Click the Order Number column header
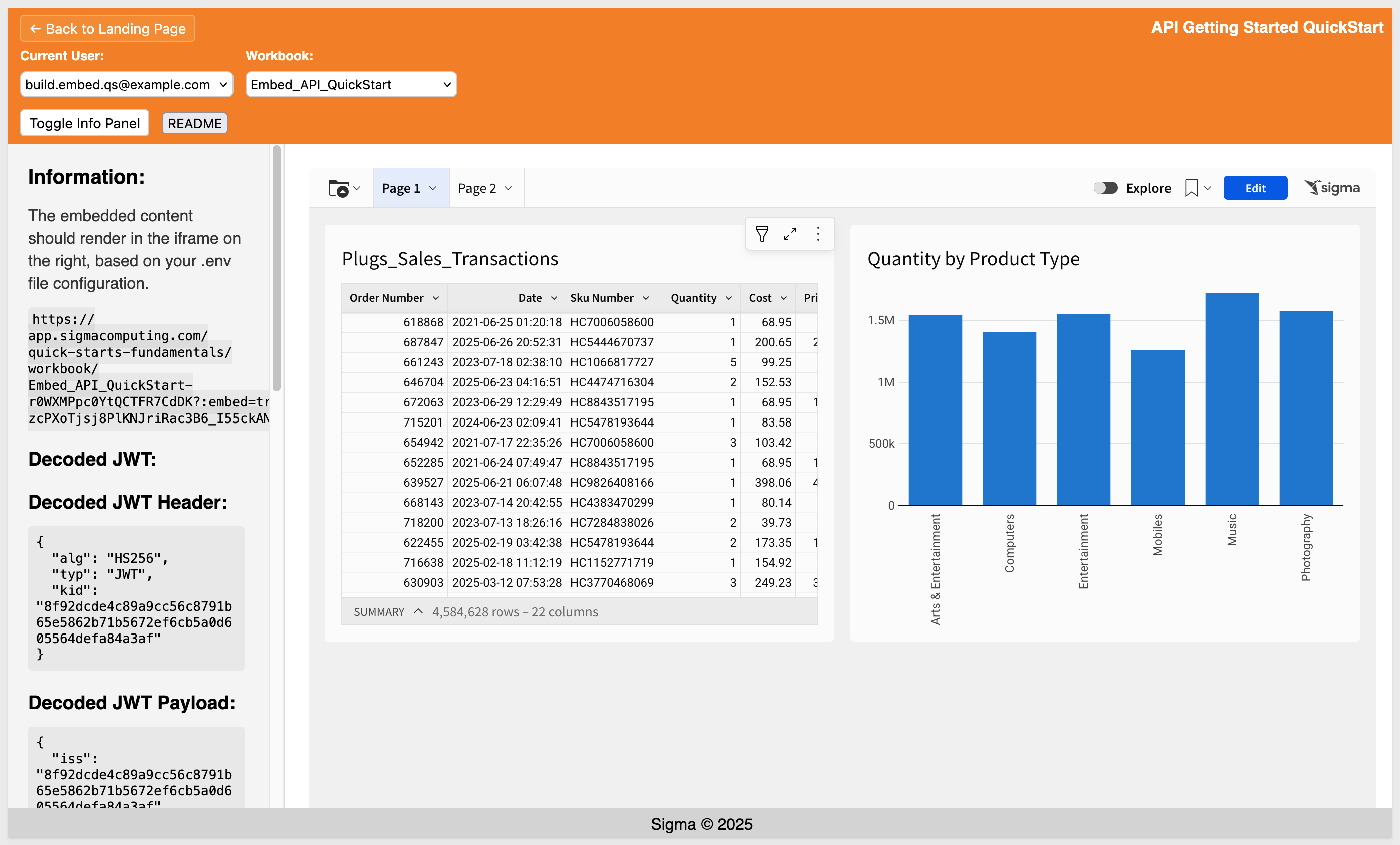The width and height of the screenshot is (1400, 845). (394, 298)
